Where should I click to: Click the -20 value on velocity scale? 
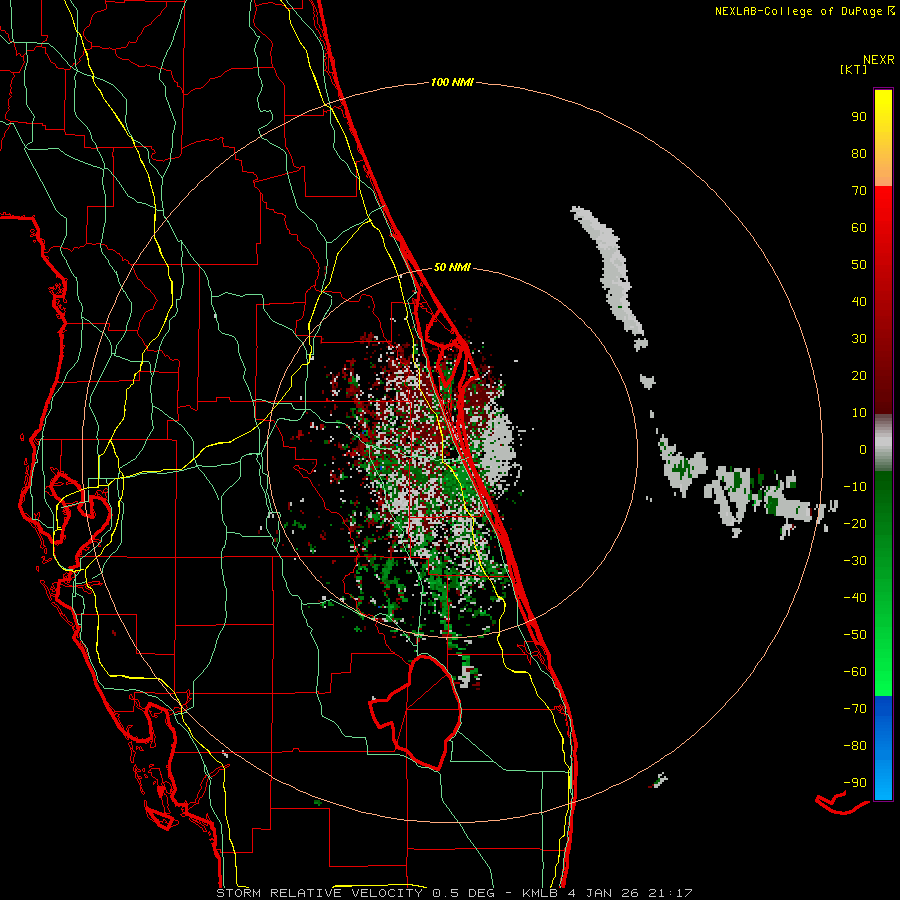coord(855,524)
